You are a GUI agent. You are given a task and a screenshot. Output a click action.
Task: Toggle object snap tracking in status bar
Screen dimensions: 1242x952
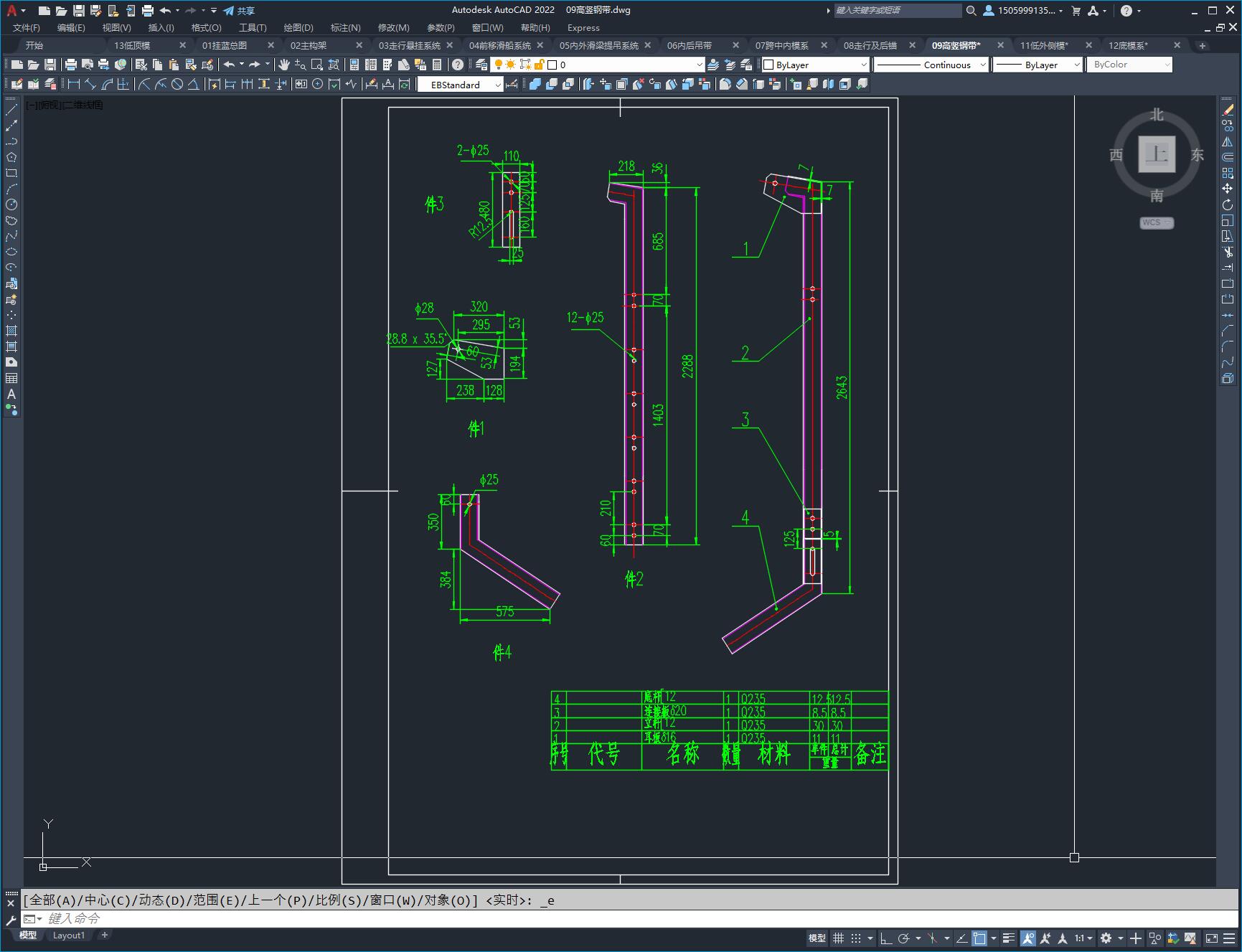(x=961, y=938)
